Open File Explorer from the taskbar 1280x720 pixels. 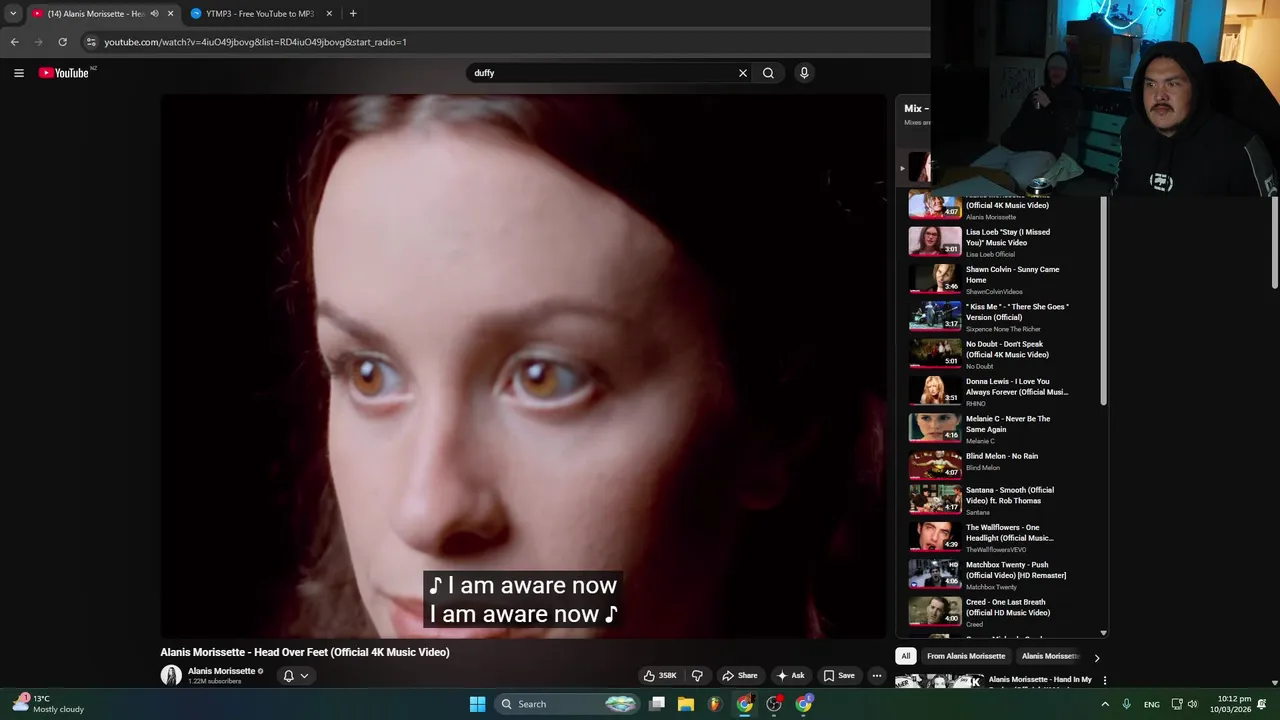point(686,704)
